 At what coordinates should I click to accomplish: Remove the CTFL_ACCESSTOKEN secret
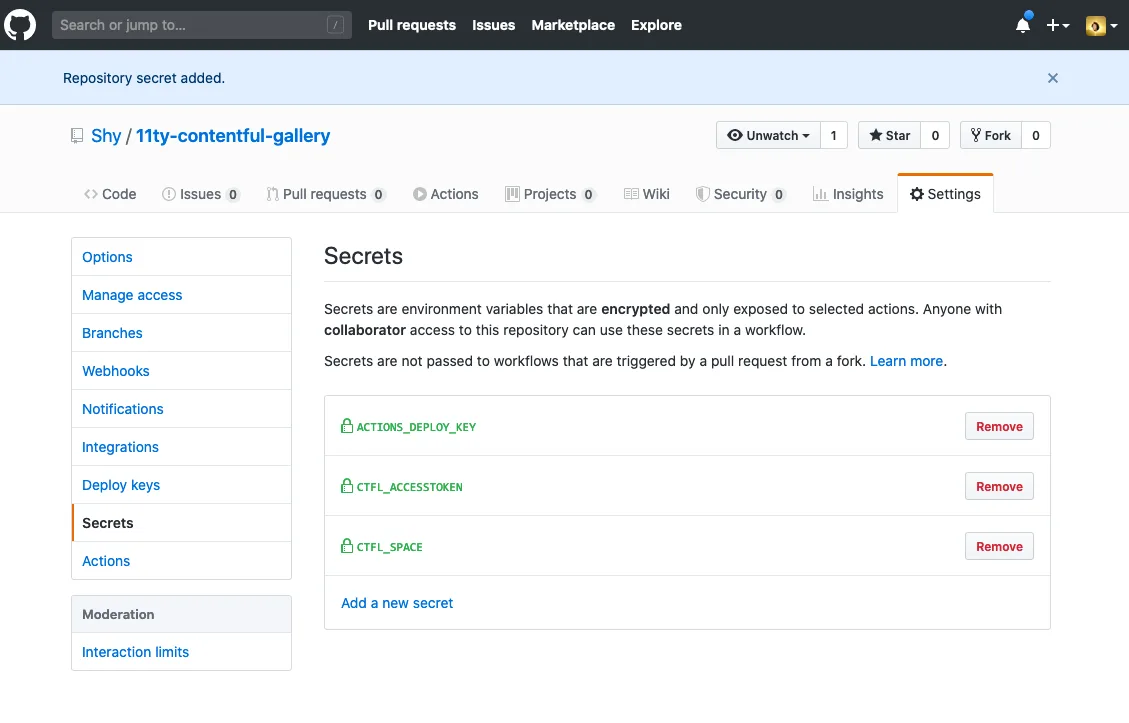(999, 486)
